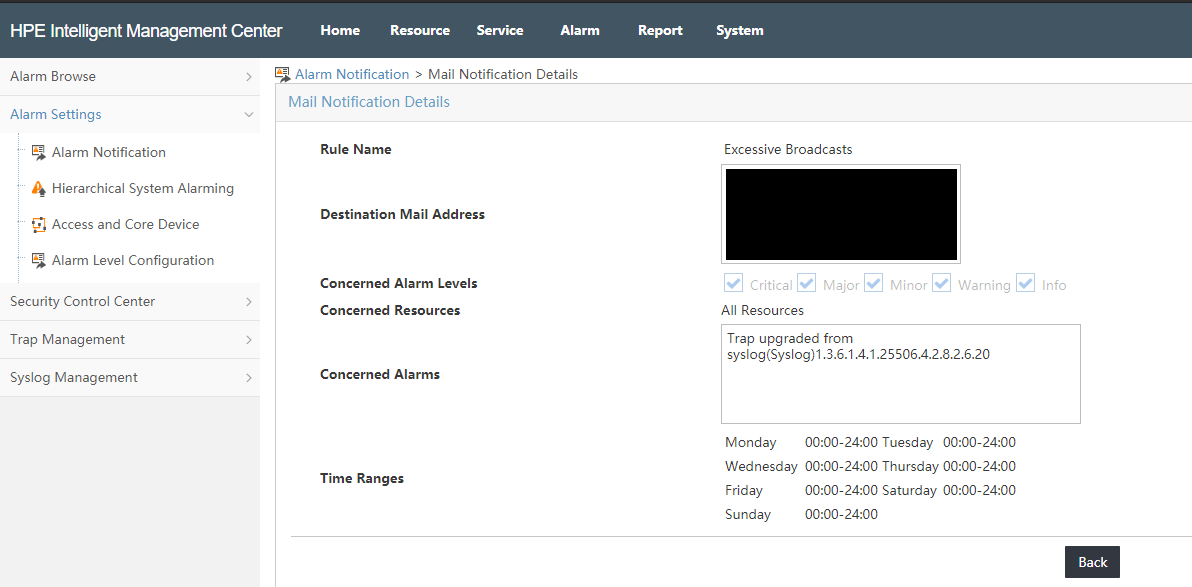This screenshot has height=587, width=1192.
Task: Open Alarm Level Configuration in the sidebar
Action: point(133,260)
